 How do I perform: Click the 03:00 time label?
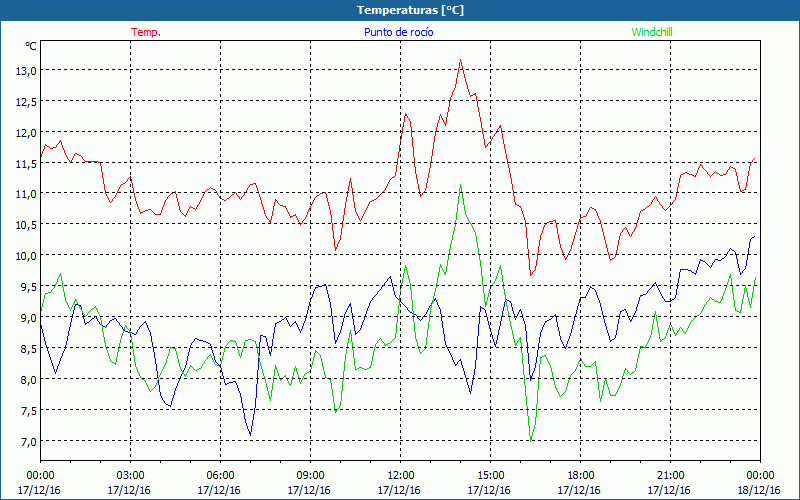130,476
